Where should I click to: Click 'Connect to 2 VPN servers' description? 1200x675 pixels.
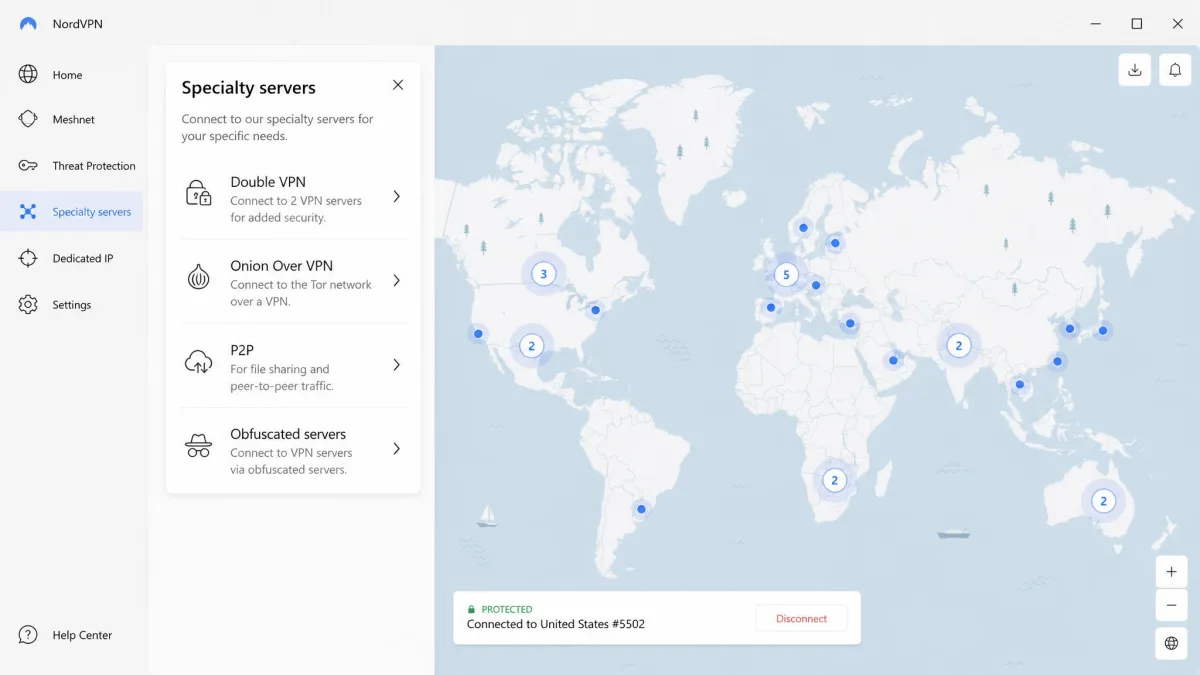coord(296,201)
